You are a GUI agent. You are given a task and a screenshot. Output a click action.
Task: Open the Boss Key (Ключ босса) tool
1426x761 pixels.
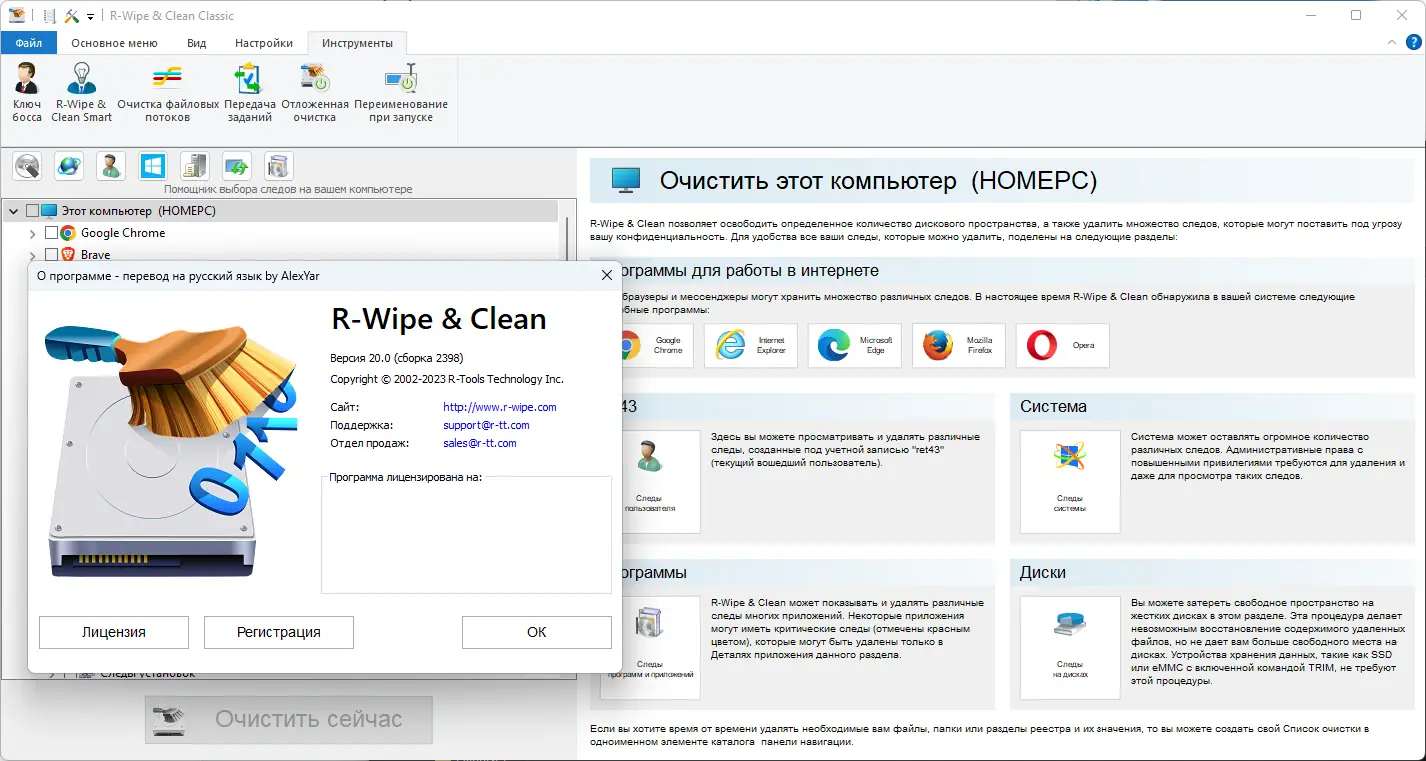tap(27, 92)
